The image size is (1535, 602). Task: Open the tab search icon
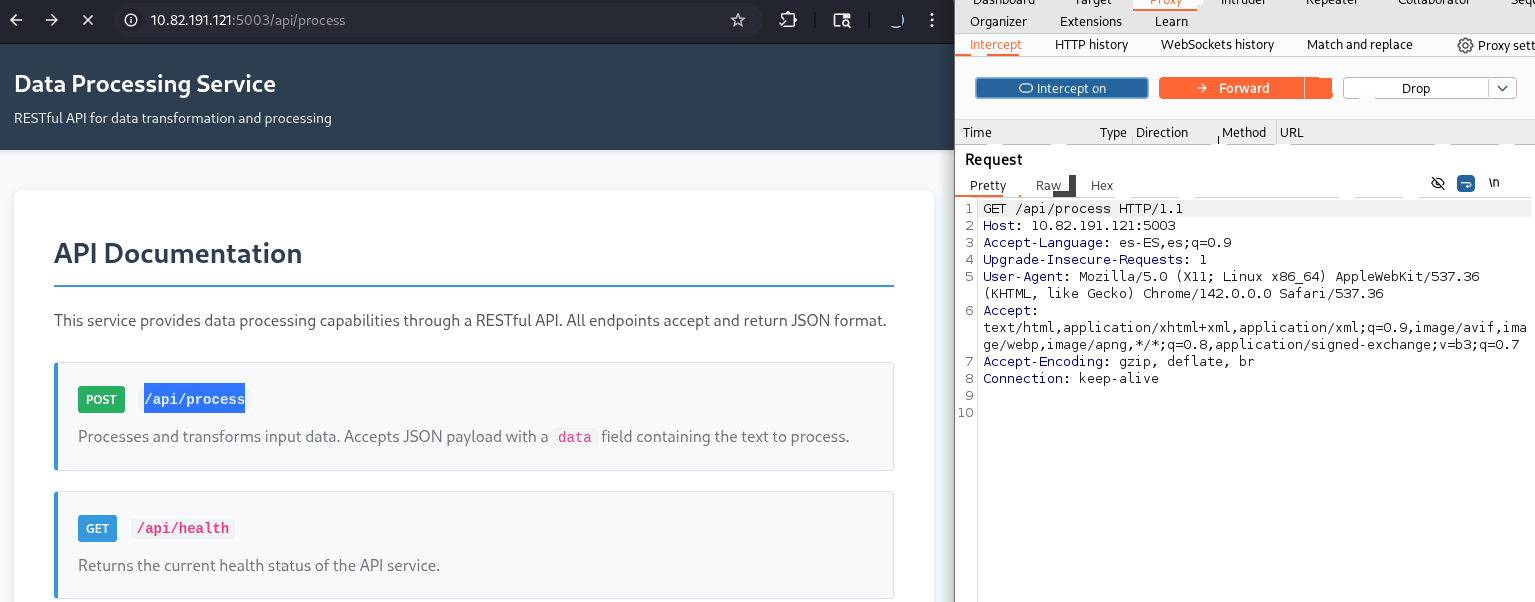point(842,20)
